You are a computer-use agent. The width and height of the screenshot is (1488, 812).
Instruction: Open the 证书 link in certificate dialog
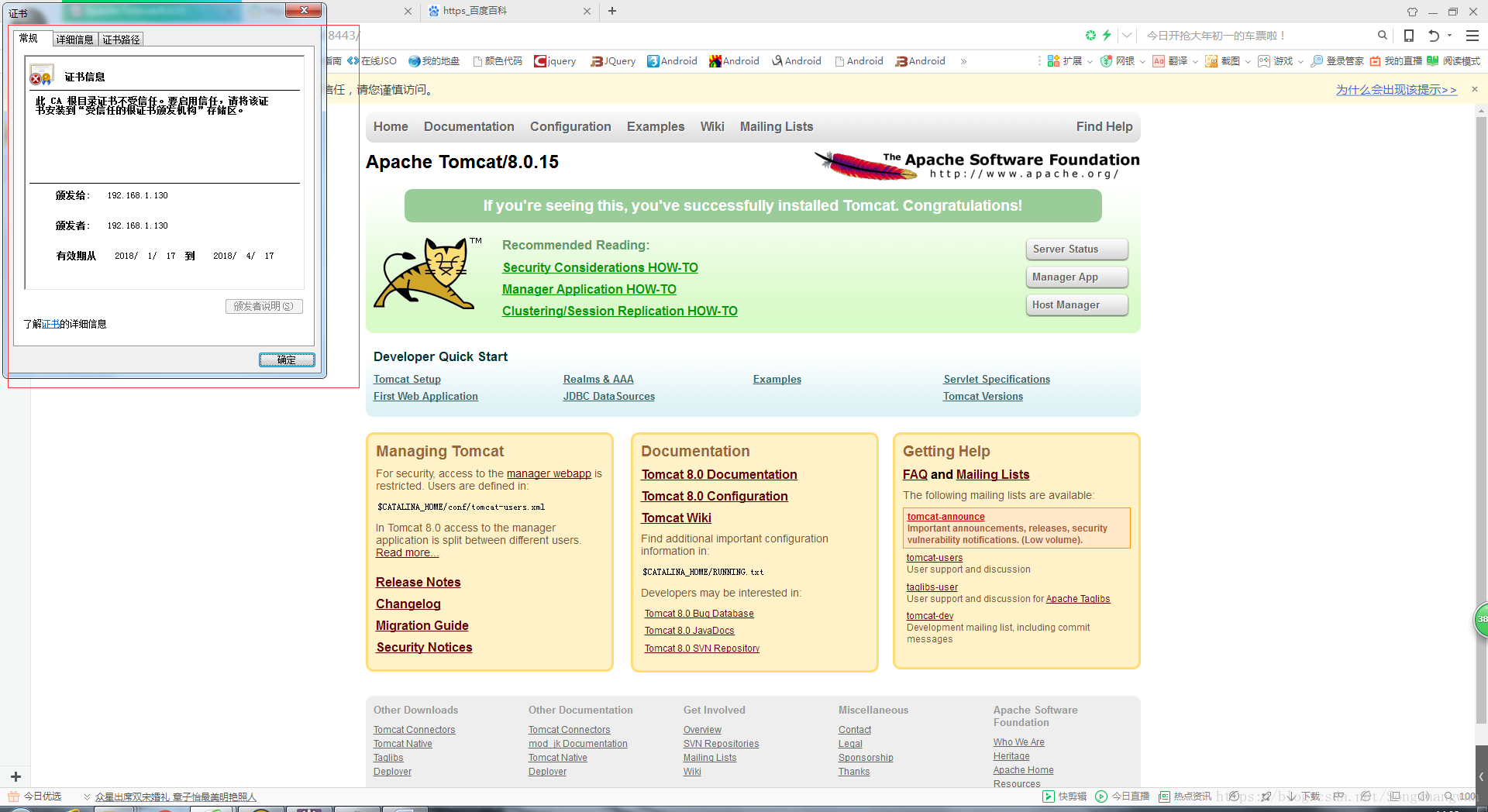(x=50, y=324)
